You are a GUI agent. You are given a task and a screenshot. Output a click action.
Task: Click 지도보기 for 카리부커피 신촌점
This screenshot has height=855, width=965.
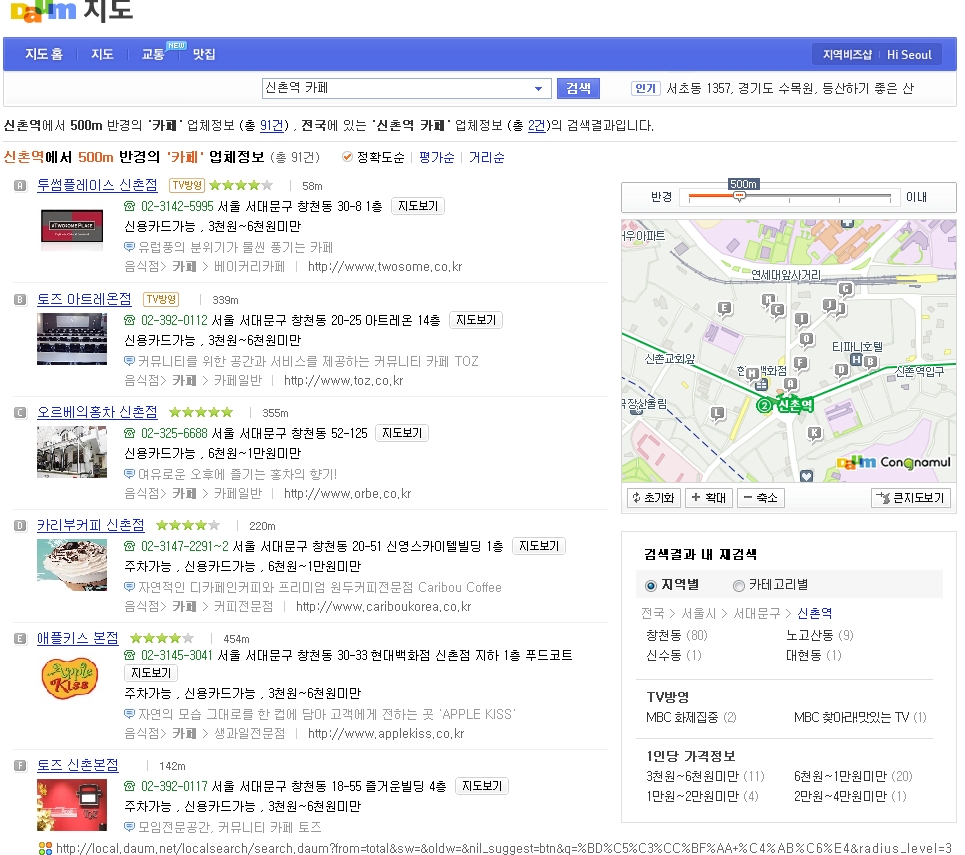coord(539,546)
